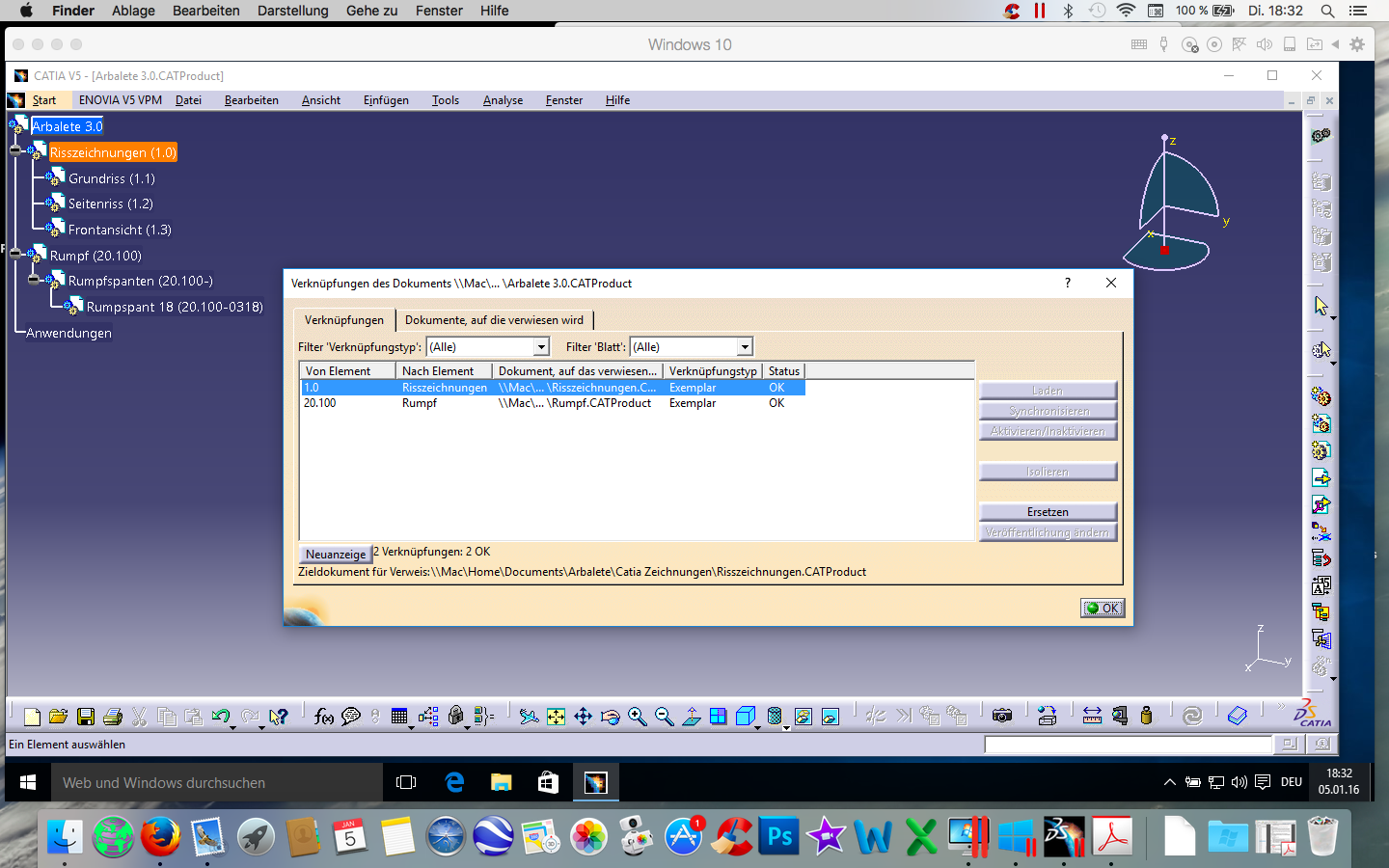
Task: Open Filter 'Verknüpfungstyp' dropdown
Action: coord(541,347)
